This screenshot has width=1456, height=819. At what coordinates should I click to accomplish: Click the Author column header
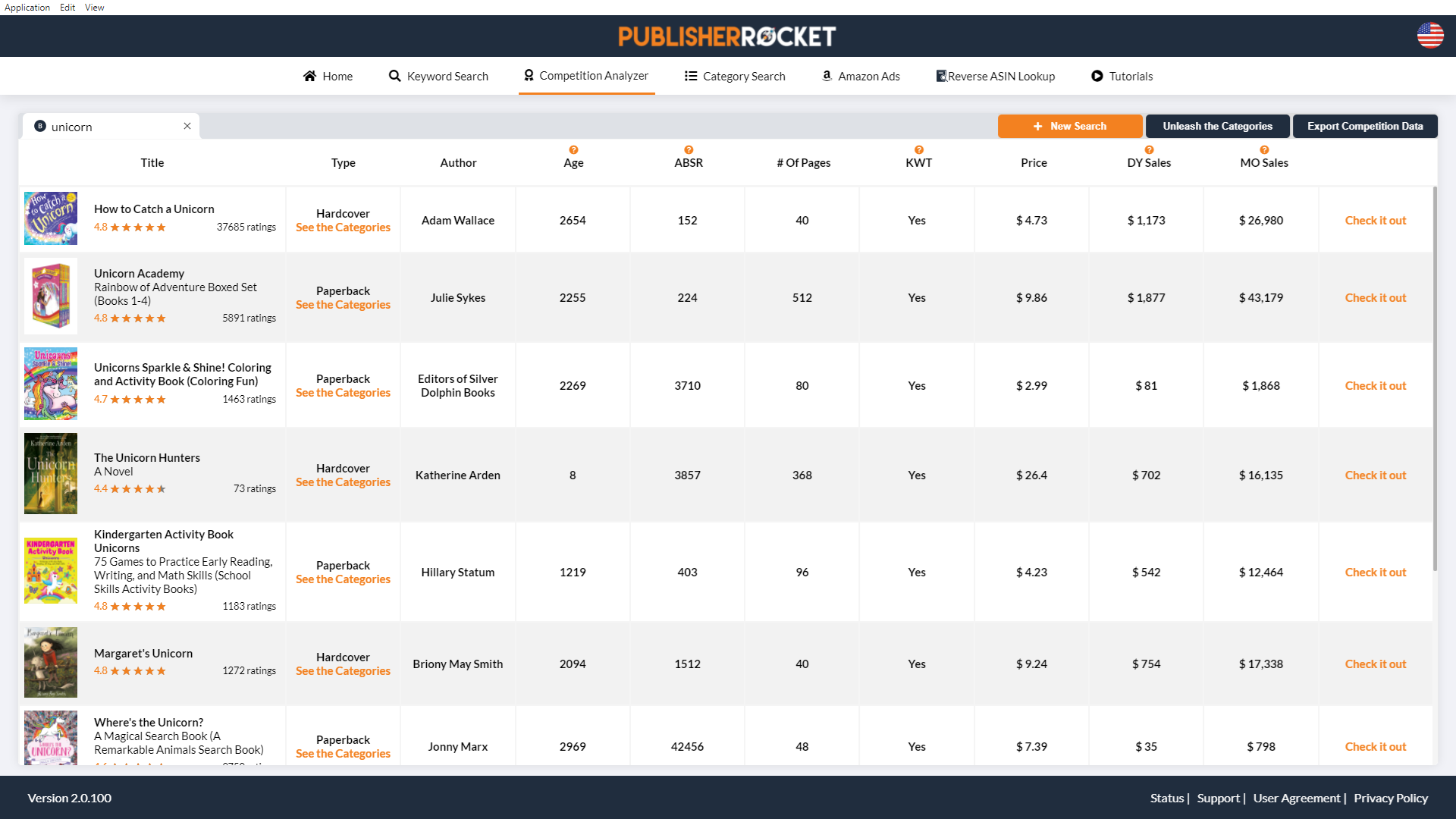(458, 163)
